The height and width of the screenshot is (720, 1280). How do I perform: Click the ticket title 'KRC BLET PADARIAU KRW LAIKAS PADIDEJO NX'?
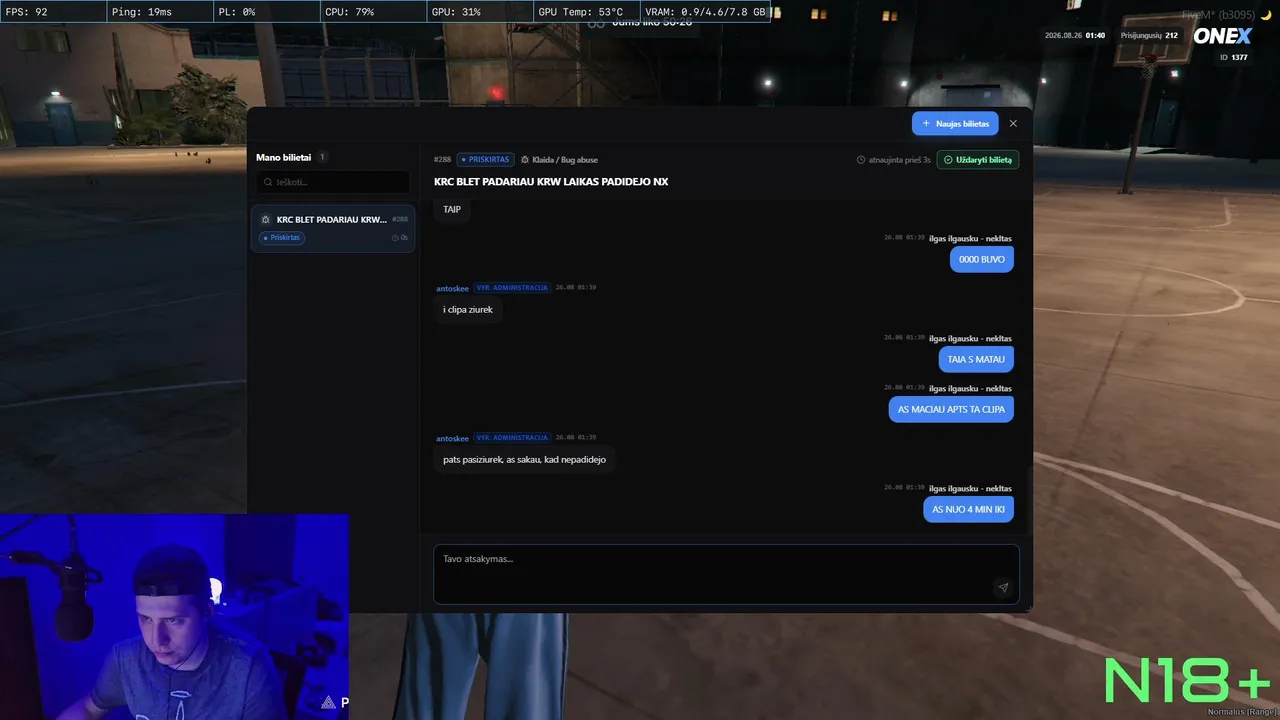tap(551, 182)
